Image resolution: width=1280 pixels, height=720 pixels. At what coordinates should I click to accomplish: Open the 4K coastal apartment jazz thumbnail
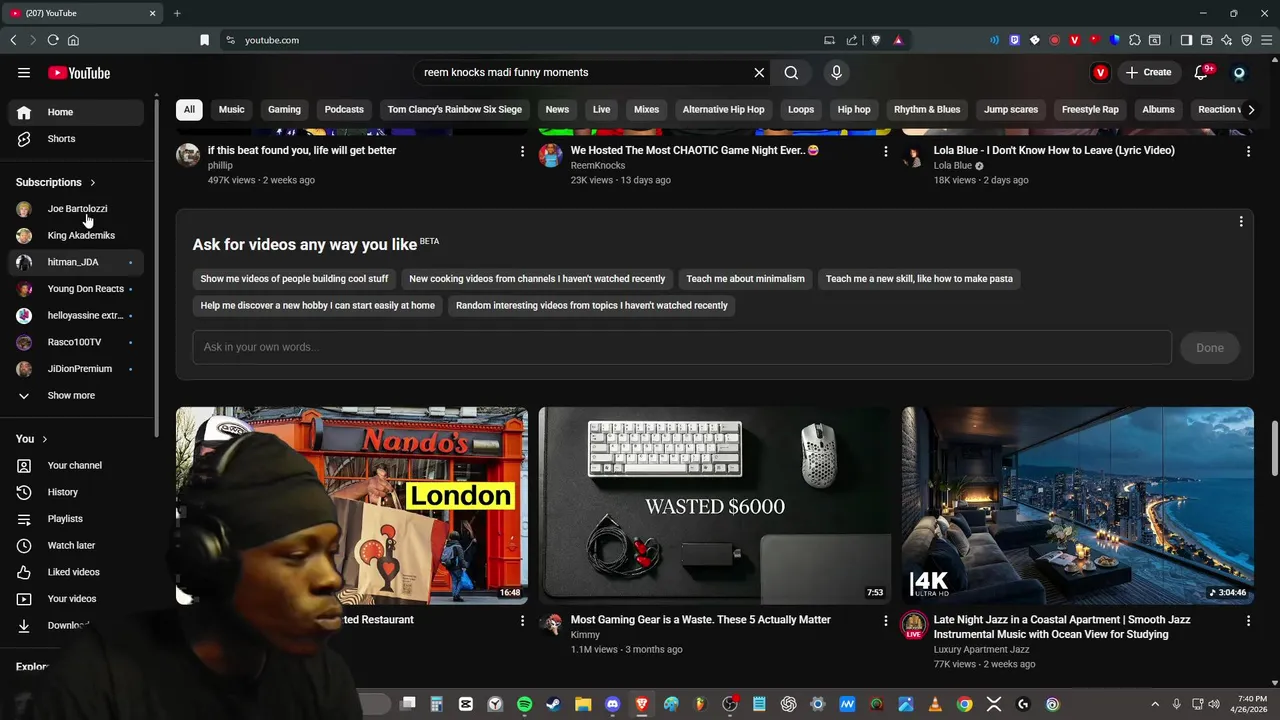[x=1078, y=505]
